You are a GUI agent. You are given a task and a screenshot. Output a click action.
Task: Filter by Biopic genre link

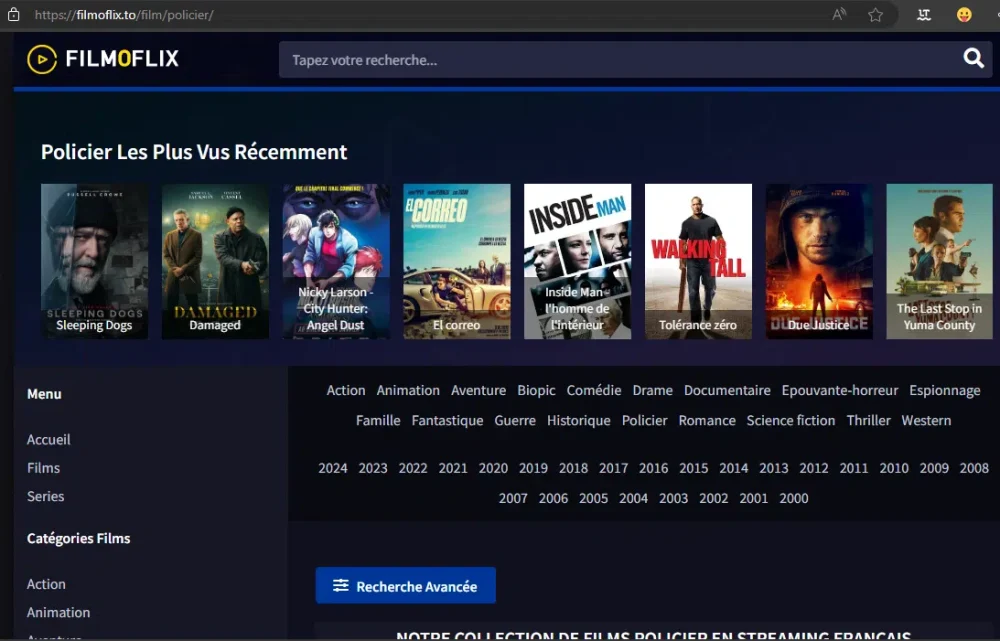coord(536,390)
